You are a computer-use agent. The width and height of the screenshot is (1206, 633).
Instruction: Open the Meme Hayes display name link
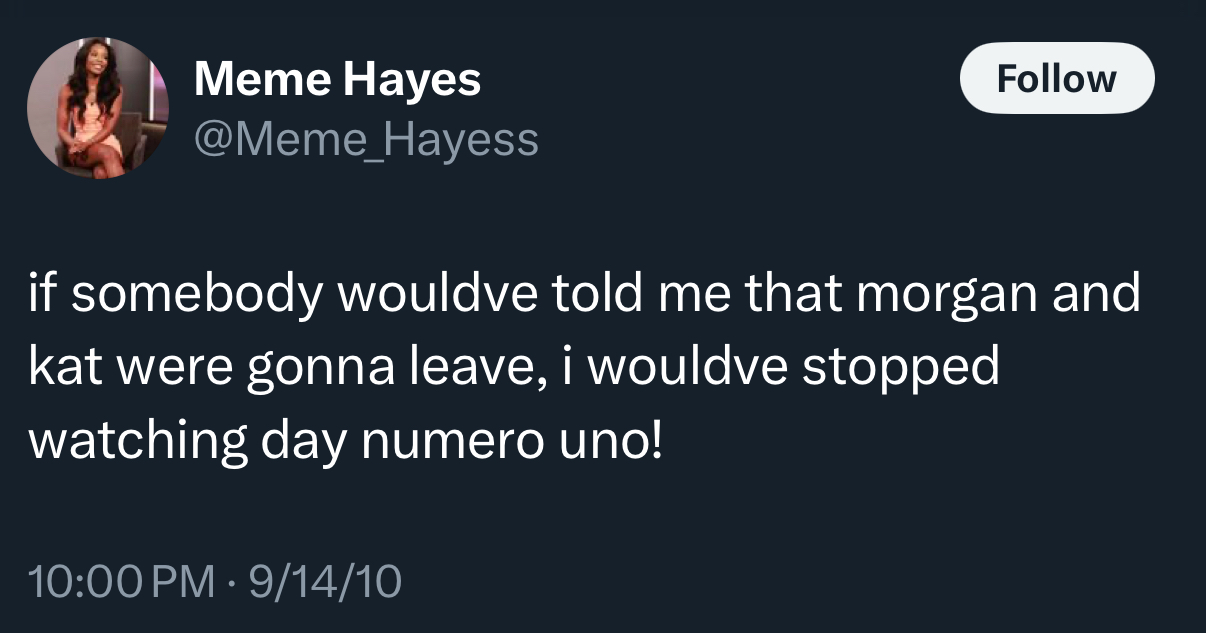coord(337,79)
